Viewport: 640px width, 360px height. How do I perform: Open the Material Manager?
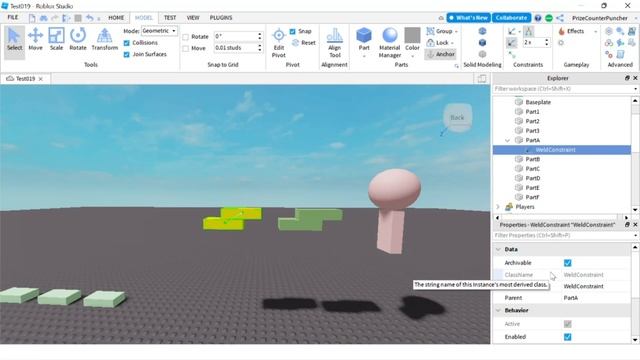coord(389,42)
